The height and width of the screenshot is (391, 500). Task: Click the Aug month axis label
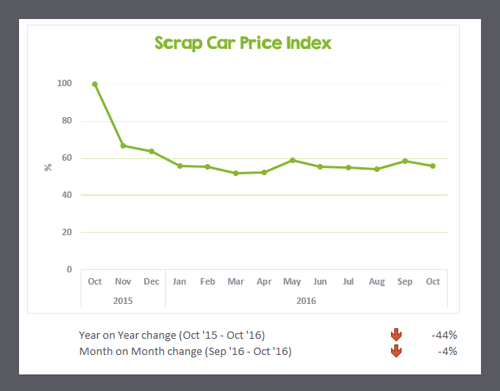click(x=377, y=282)
